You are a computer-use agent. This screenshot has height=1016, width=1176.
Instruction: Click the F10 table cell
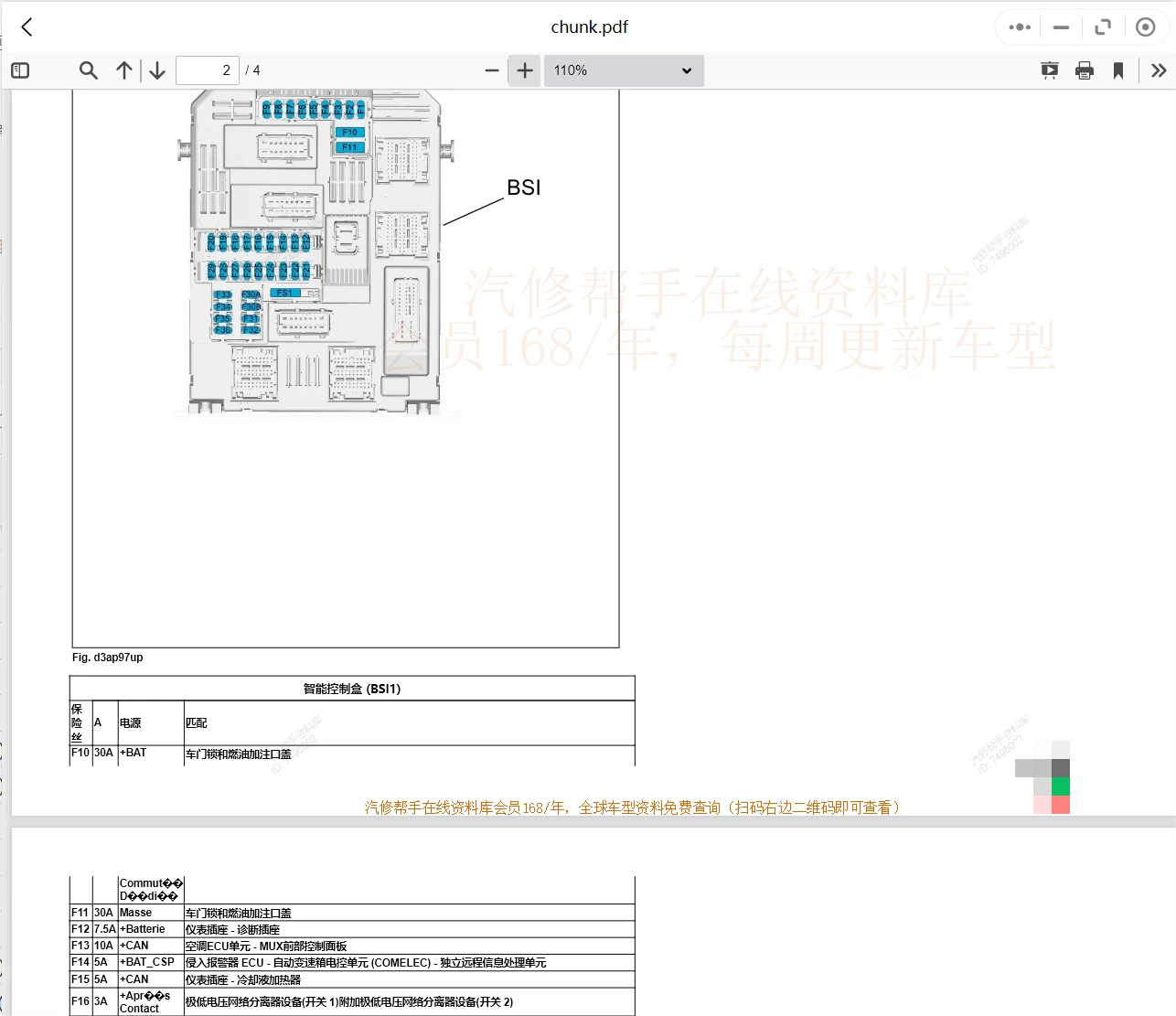80,754
